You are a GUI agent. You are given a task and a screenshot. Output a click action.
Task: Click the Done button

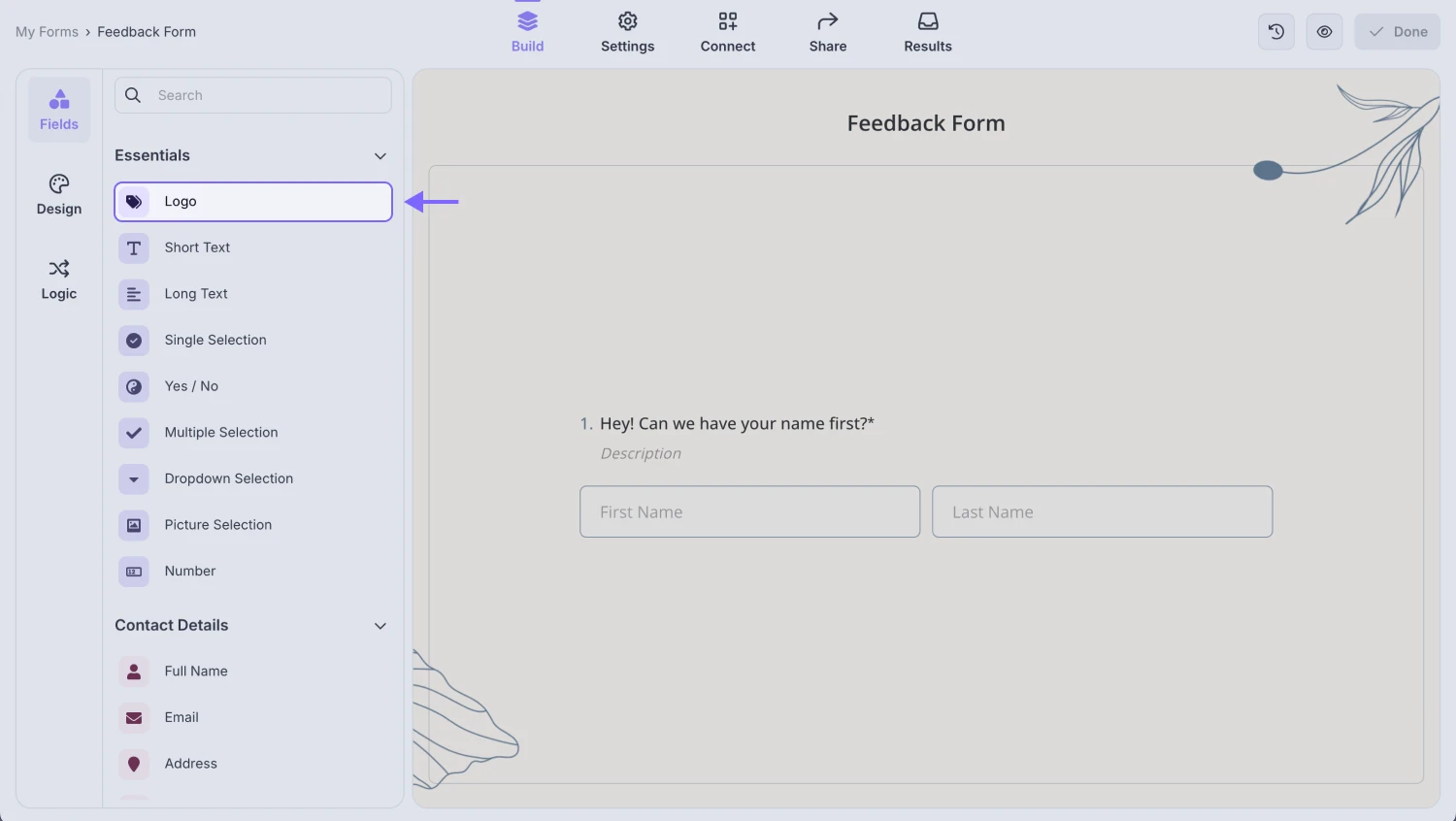click(x=1397, y=31)
